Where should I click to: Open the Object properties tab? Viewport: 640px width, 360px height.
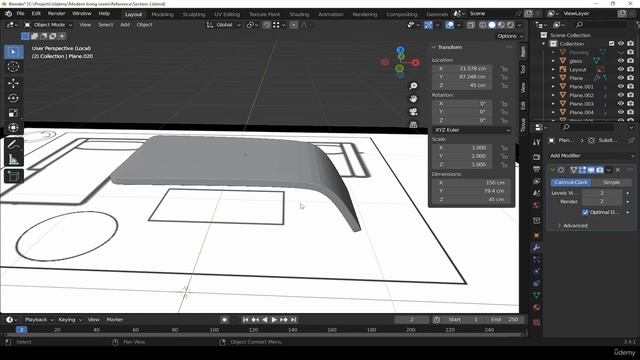(x=537, y=236)
